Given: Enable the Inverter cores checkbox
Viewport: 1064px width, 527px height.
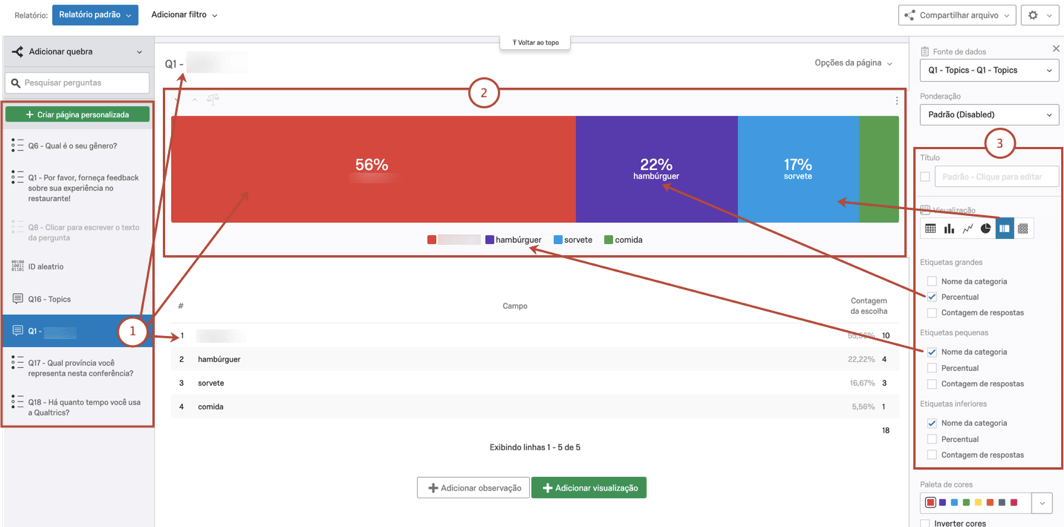Looking at the screenshot, I should 925,523.
